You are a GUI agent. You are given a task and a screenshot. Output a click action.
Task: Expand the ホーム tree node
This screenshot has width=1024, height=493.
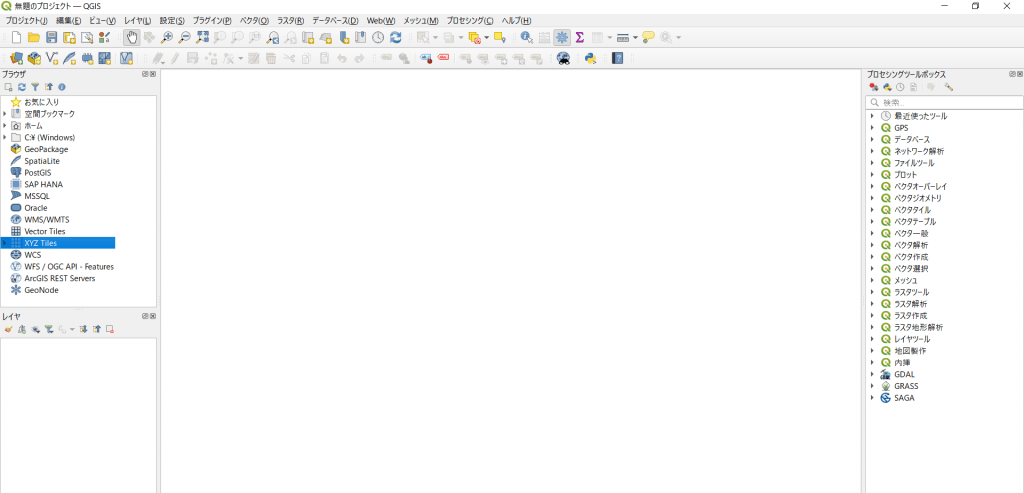point(5,125)
